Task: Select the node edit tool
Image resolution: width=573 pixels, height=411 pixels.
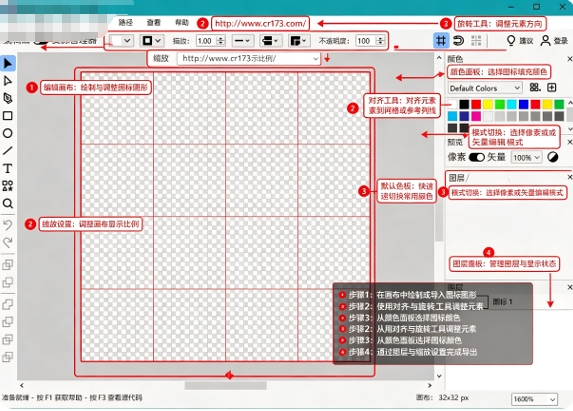Action: pos(8,81)
